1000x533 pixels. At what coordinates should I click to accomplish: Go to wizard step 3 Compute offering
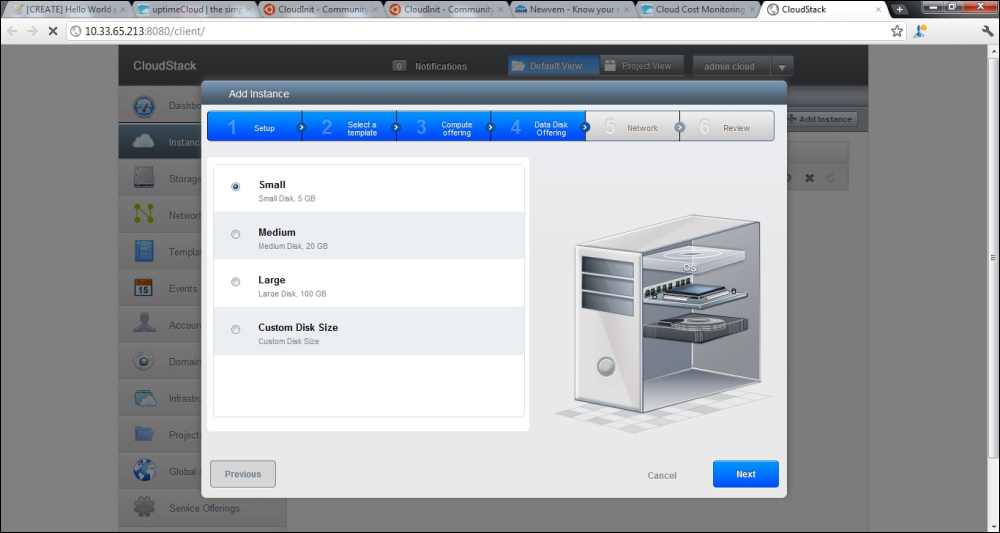point(444,127)
